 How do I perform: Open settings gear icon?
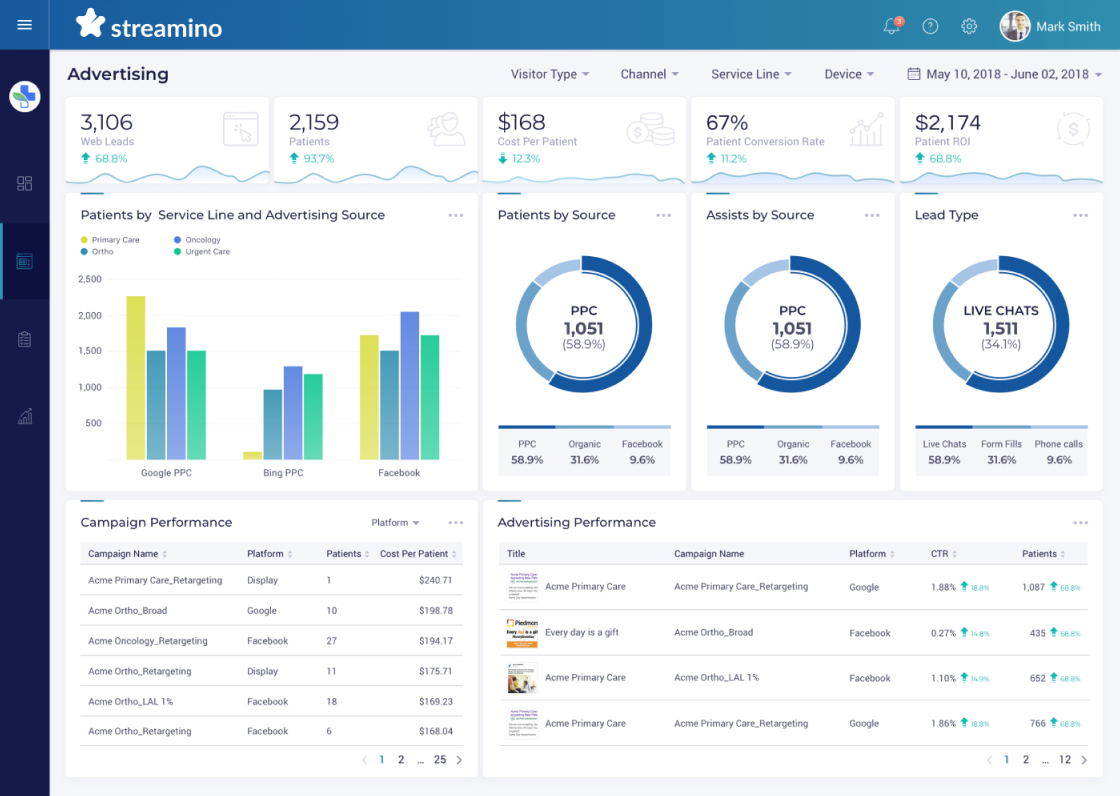click(x=969, y=27)
